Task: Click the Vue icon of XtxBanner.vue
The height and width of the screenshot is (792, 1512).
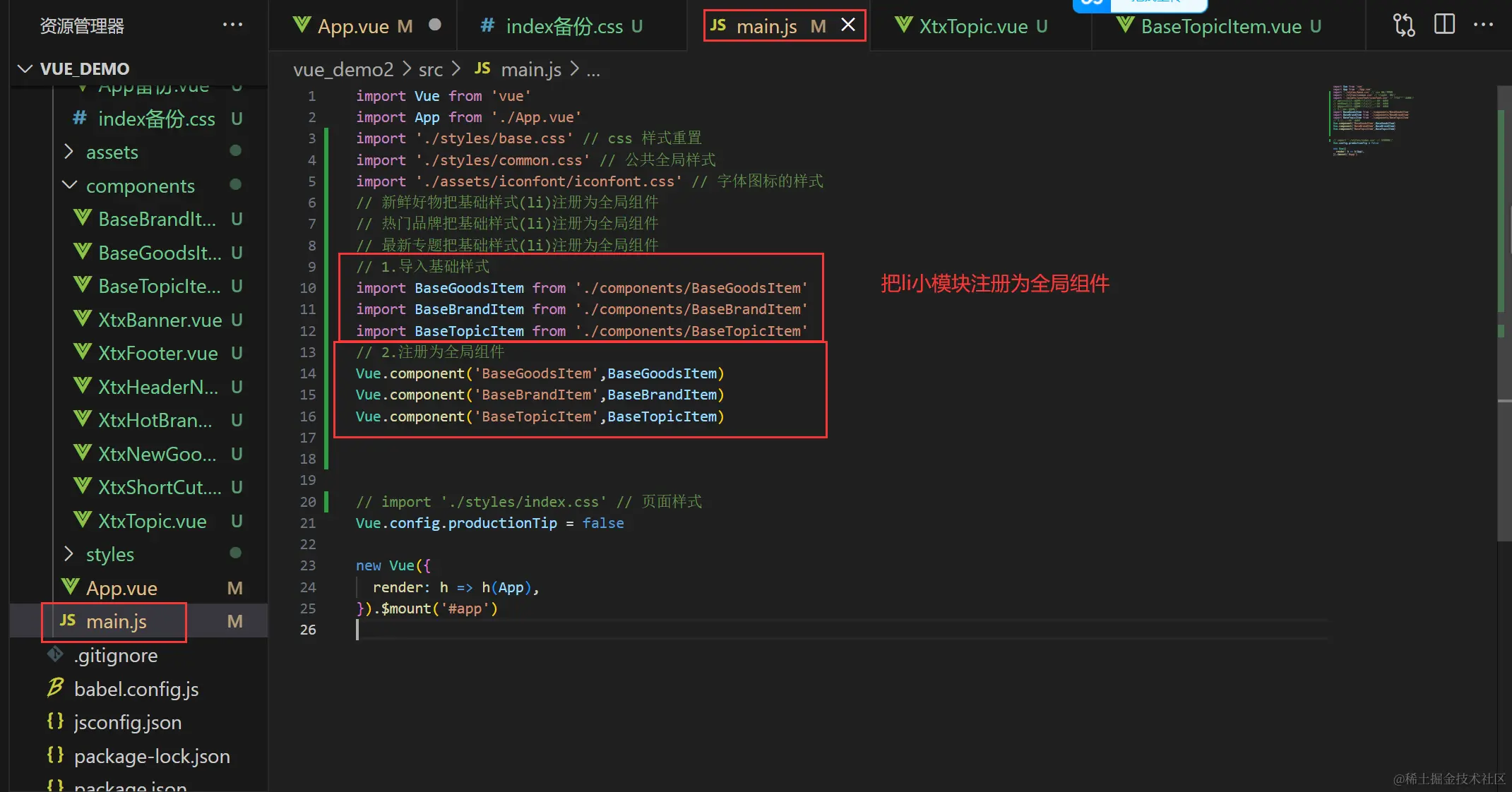Action: pos(83,318)
